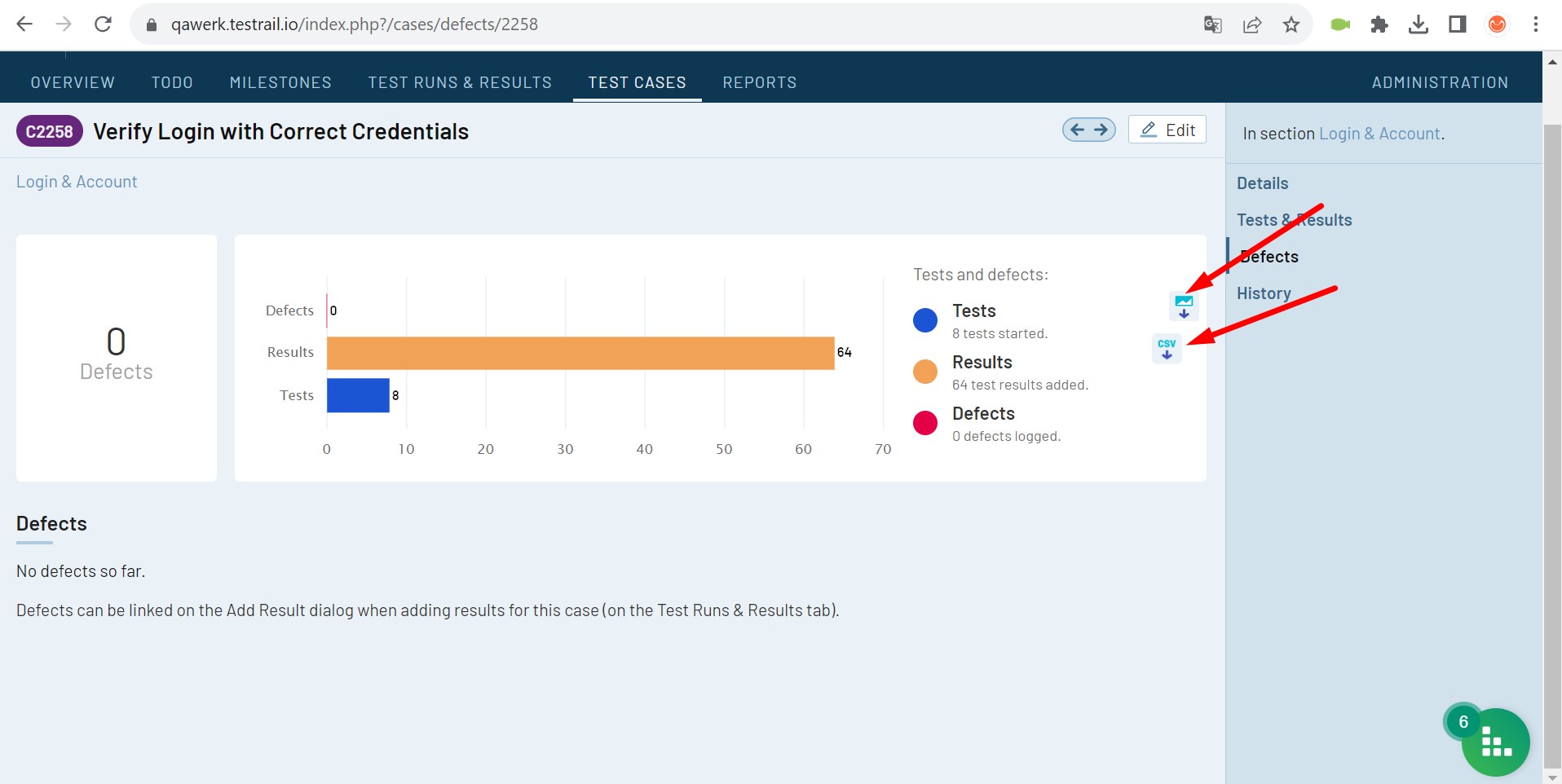Edit the test case
Screen dimensions: 1562x784
click(x=1167, y=130)
